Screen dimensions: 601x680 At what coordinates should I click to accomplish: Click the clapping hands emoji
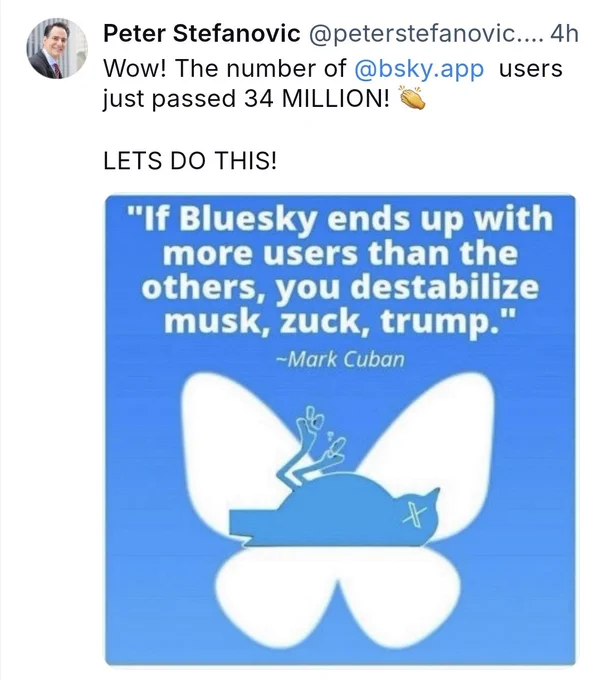[x=412, y=98]
